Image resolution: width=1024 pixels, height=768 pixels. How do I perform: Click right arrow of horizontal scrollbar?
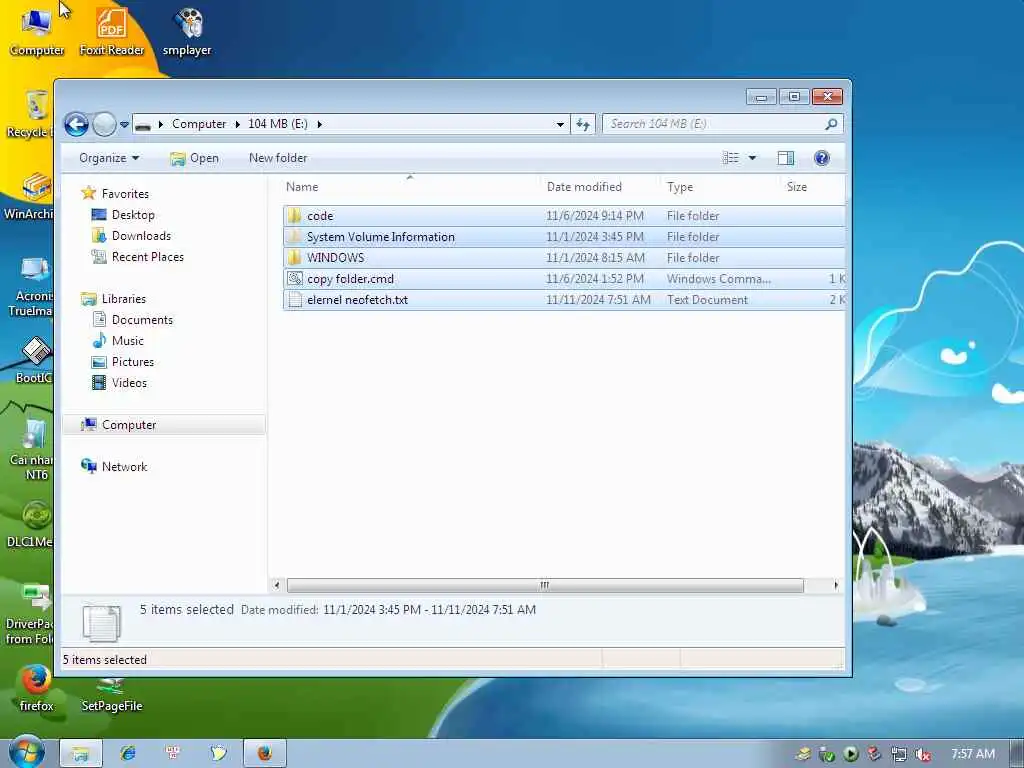[836, 585]
